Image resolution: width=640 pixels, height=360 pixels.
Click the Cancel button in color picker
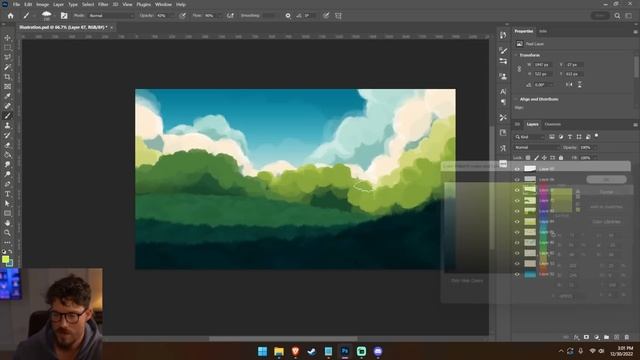[606, 192]
